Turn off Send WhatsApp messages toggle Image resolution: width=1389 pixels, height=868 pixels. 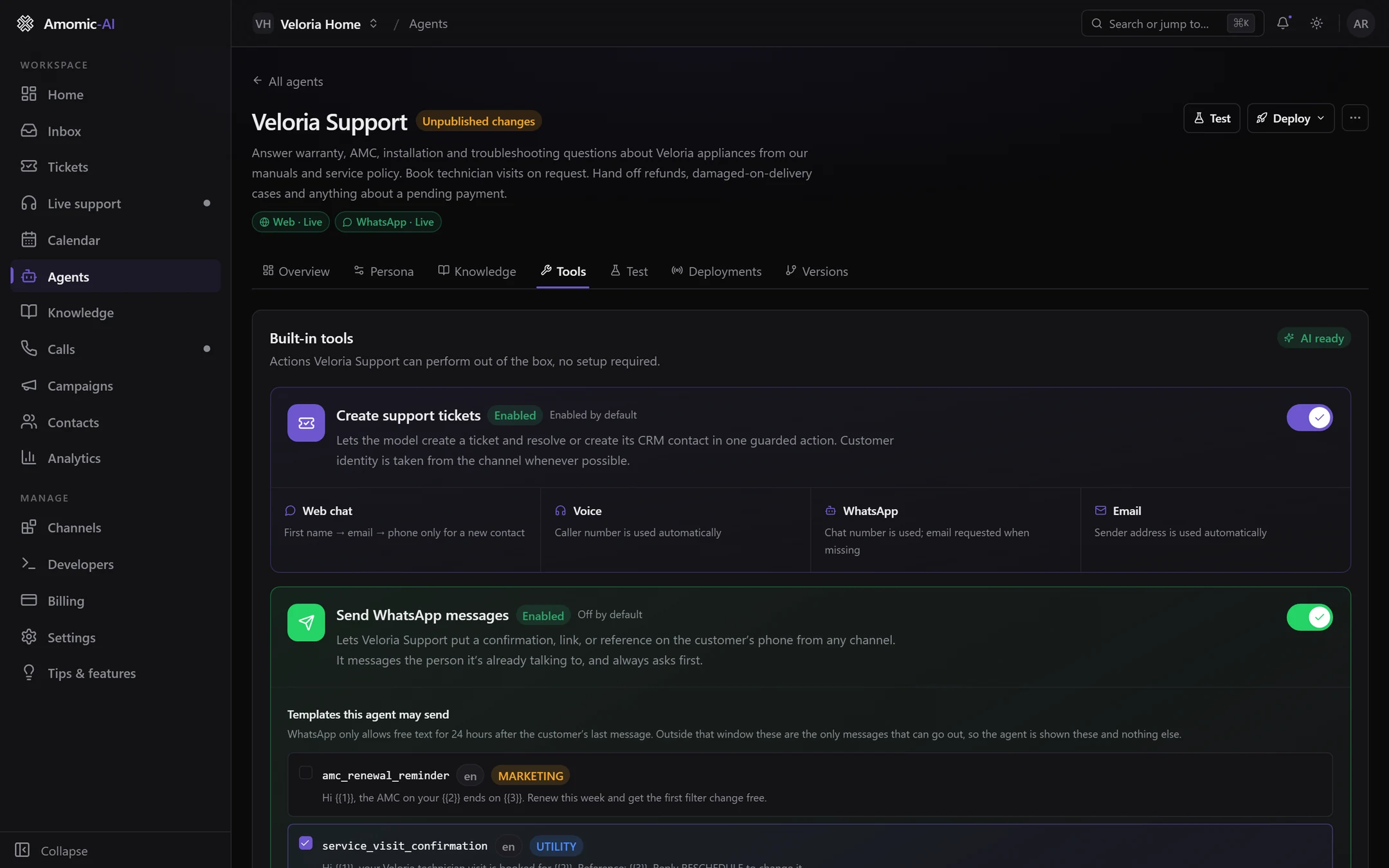(x=1309, y=617)
